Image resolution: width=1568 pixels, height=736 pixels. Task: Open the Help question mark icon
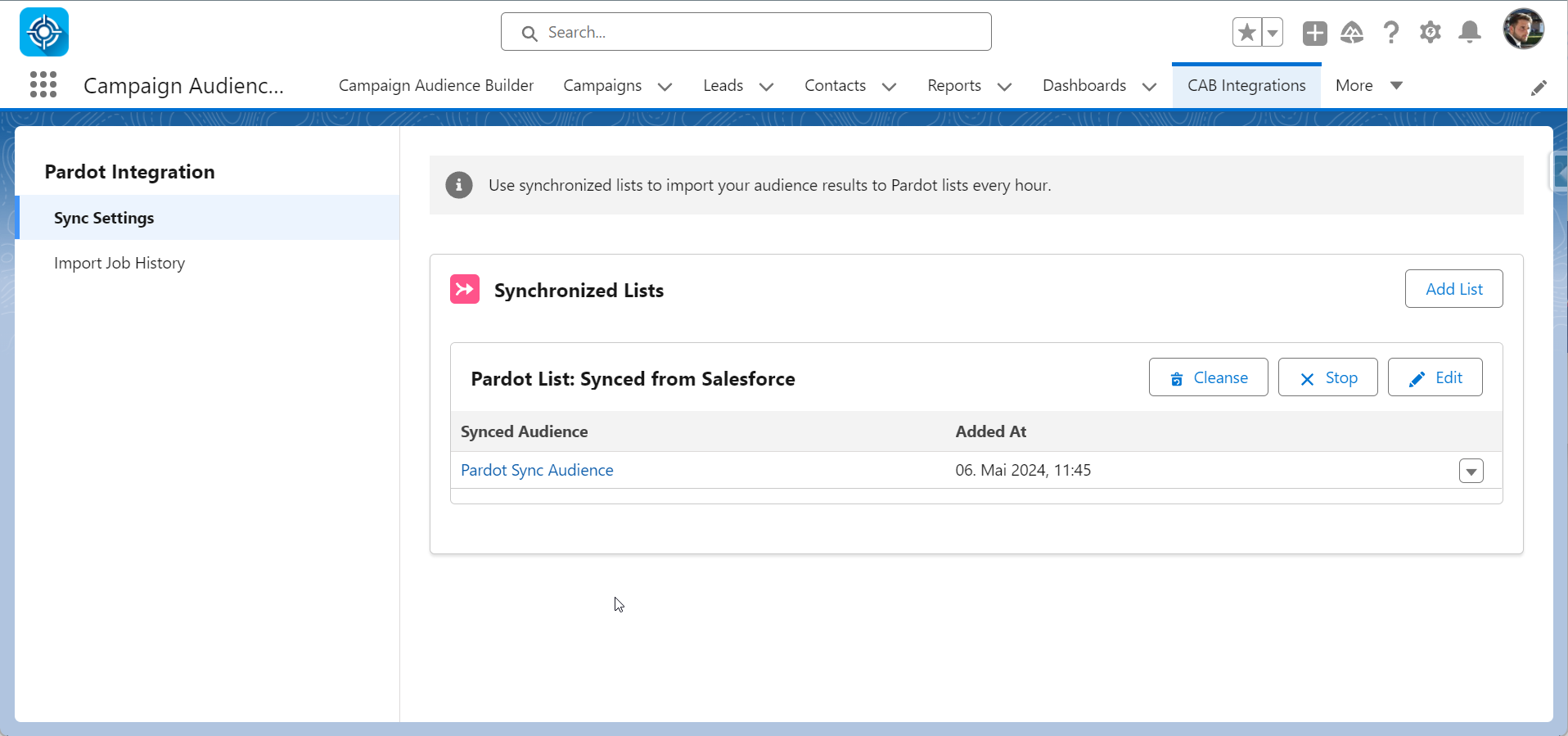(1391, 33)
